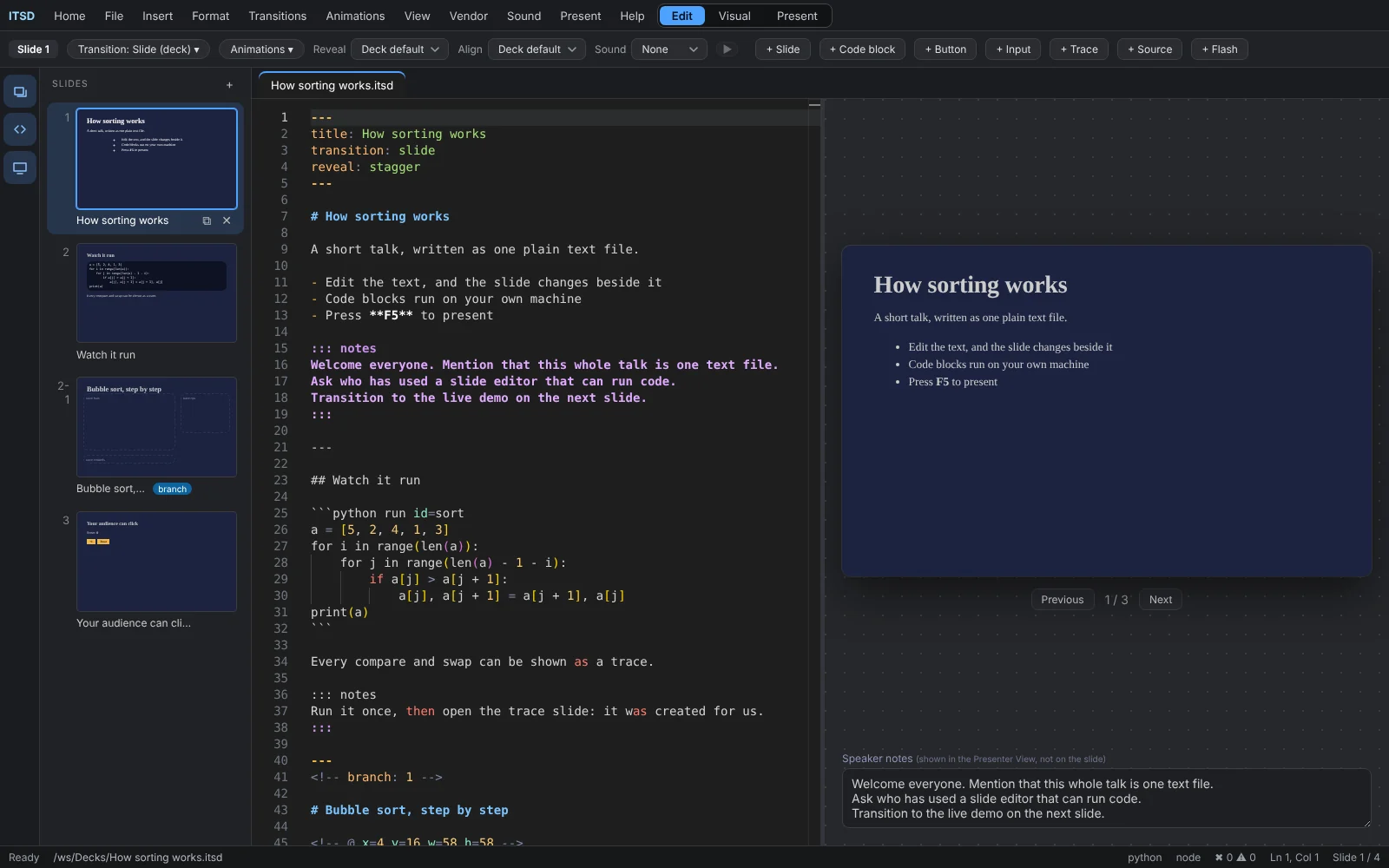
Task: Play the slide sound preview
Action: [x=727, y=49]
